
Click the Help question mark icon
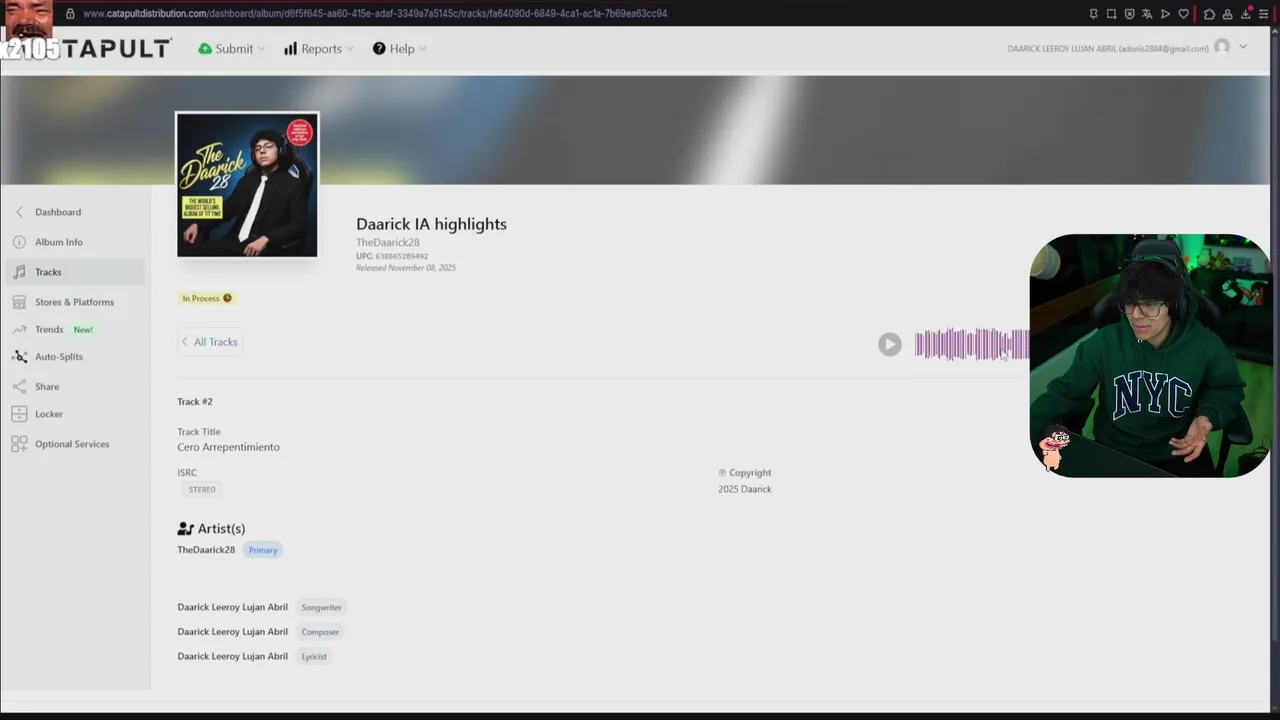pos(379,49)
